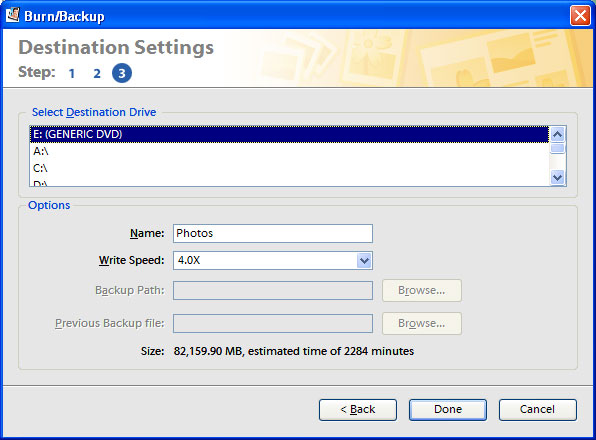The height and width of the screenshot is (440, 596).
Task: Click into the Name field containing Photos
Action: click(273, 233)
